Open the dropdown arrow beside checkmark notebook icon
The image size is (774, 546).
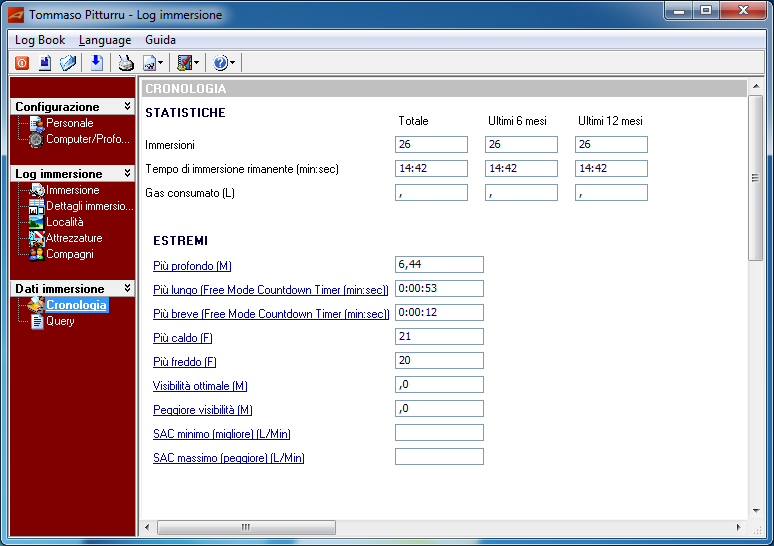coord(196,63)
